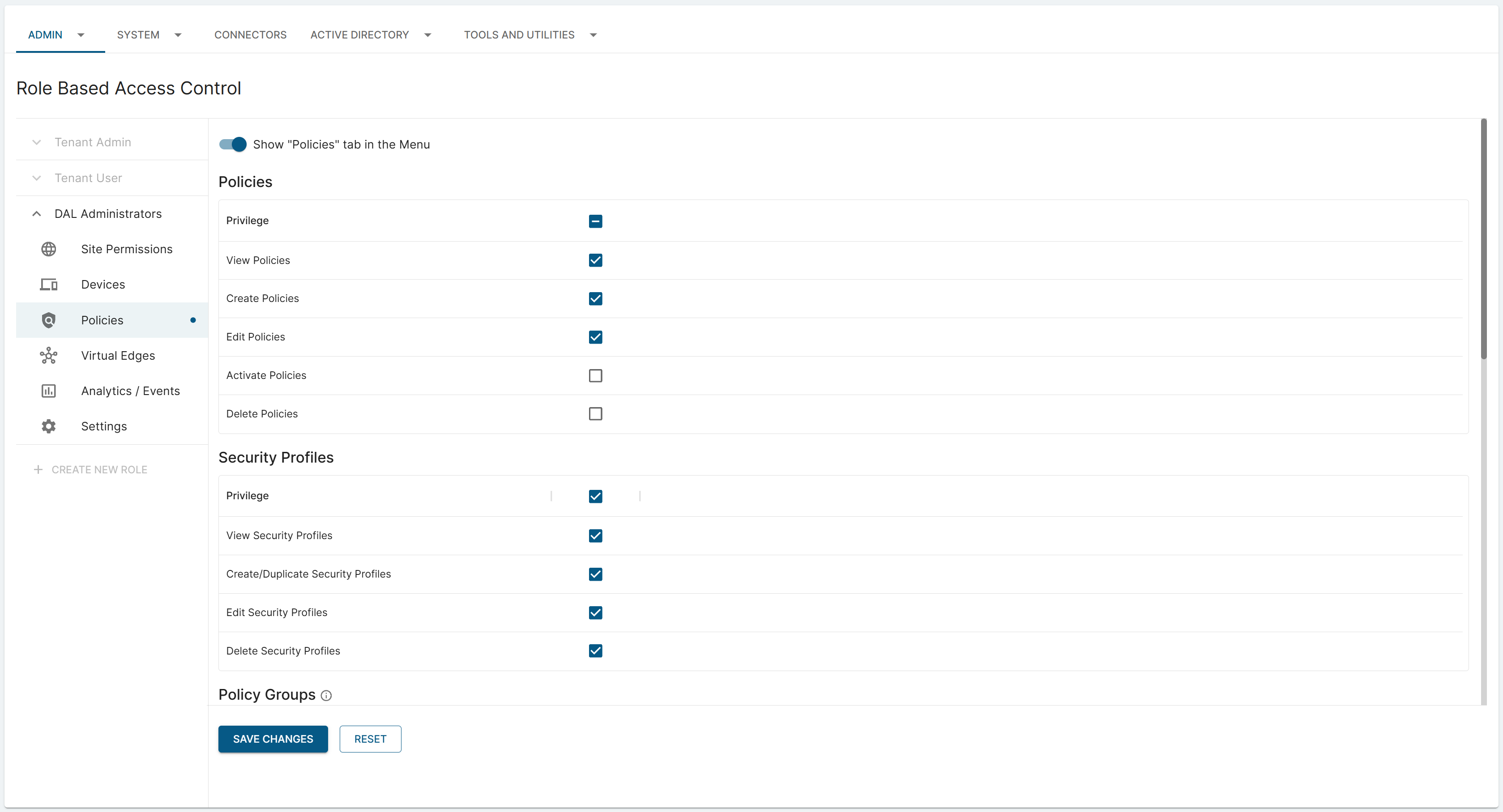Click the Settings gear icon
1503x812 pixels.
click(x=48, y=426)
